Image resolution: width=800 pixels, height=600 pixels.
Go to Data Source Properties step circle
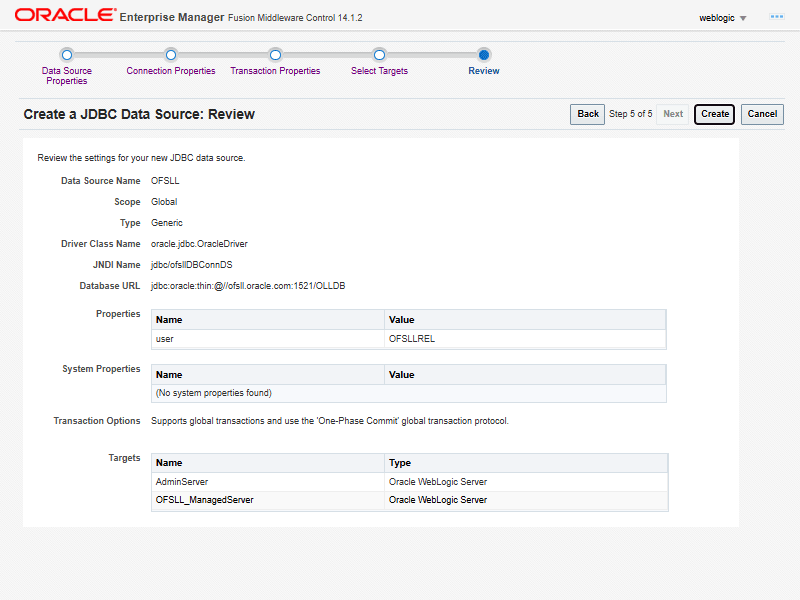[x=67, y=55]
